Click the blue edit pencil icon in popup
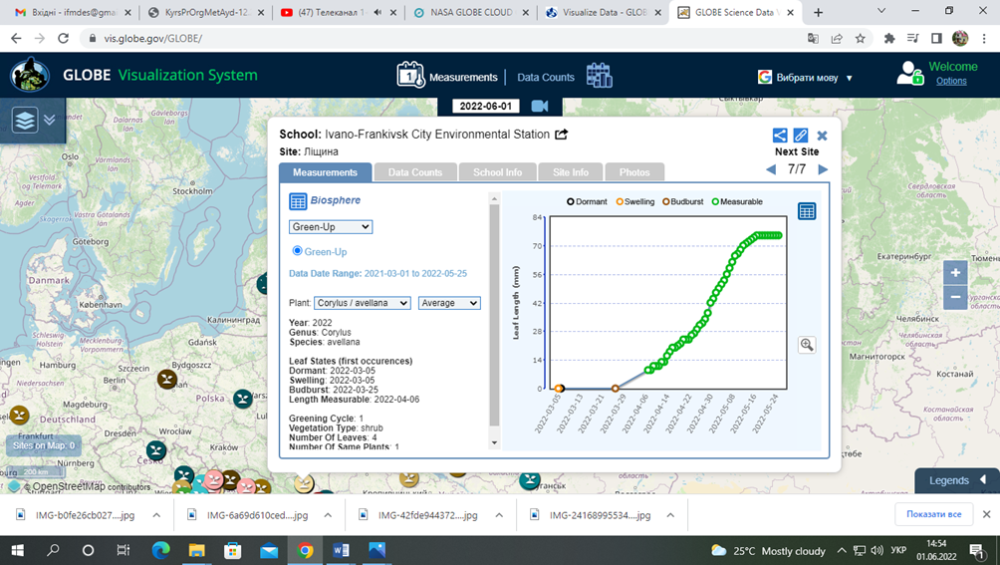Viewport: 1000px width, 565px height. (801, 135)
